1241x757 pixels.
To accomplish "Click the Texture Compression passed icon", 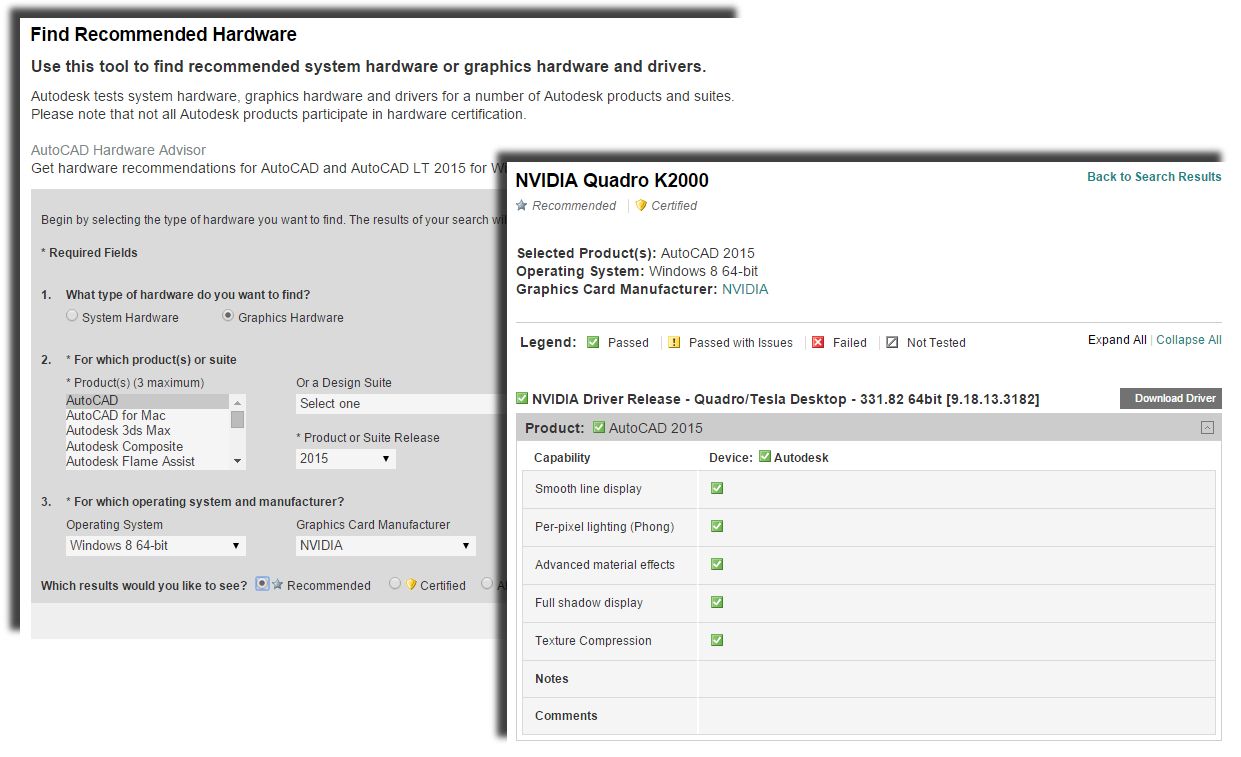I will (717, 640).
